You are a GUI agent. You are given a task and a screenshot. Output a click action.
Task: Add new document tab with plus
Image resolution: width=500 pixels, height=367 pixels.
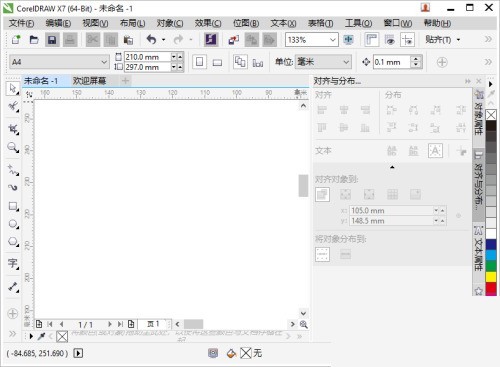pos(125,80)
